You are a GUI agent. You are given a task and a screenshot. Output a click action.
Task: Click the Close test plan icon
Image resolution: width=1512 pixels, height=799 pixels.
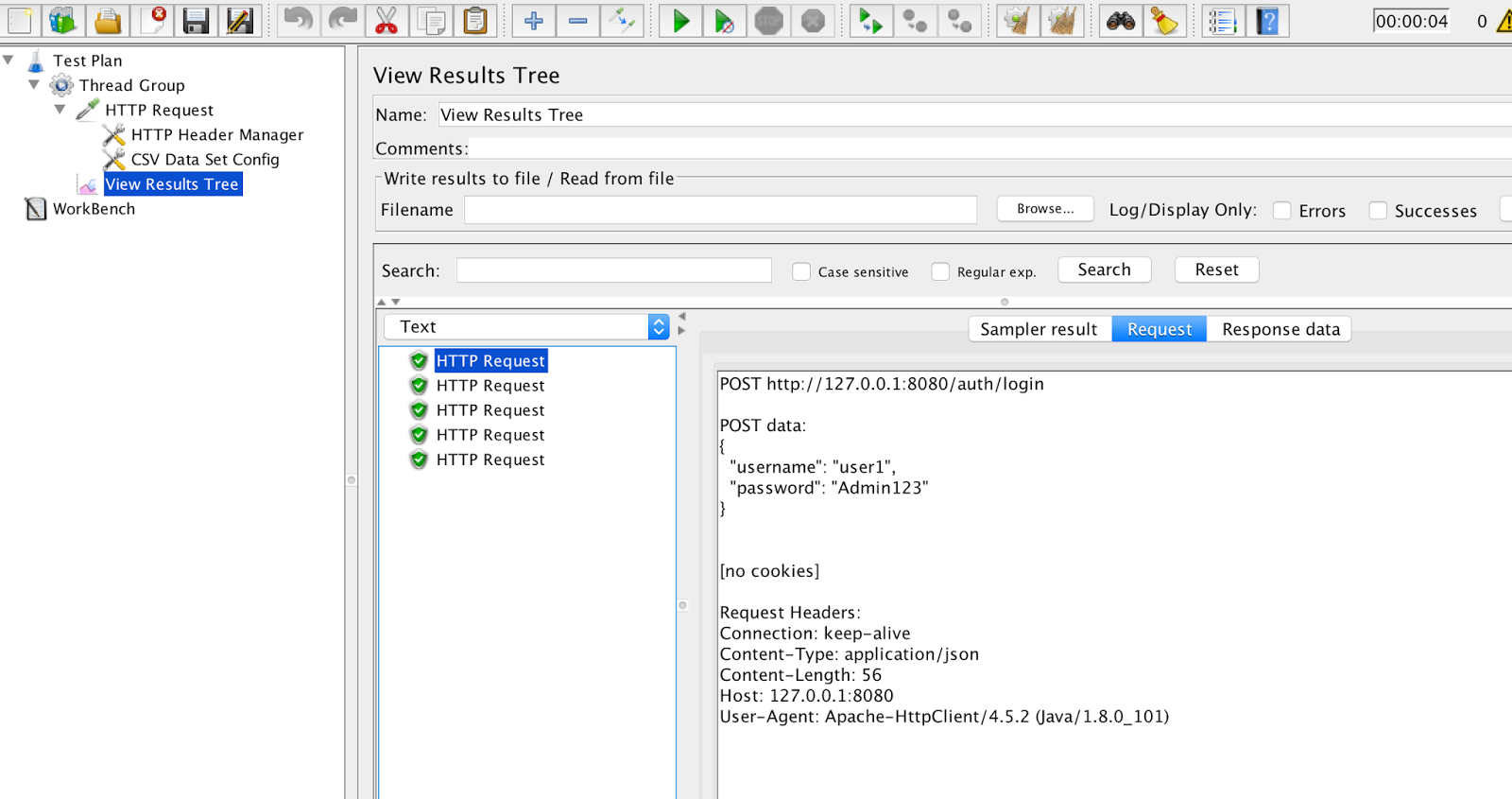(152, 20)
